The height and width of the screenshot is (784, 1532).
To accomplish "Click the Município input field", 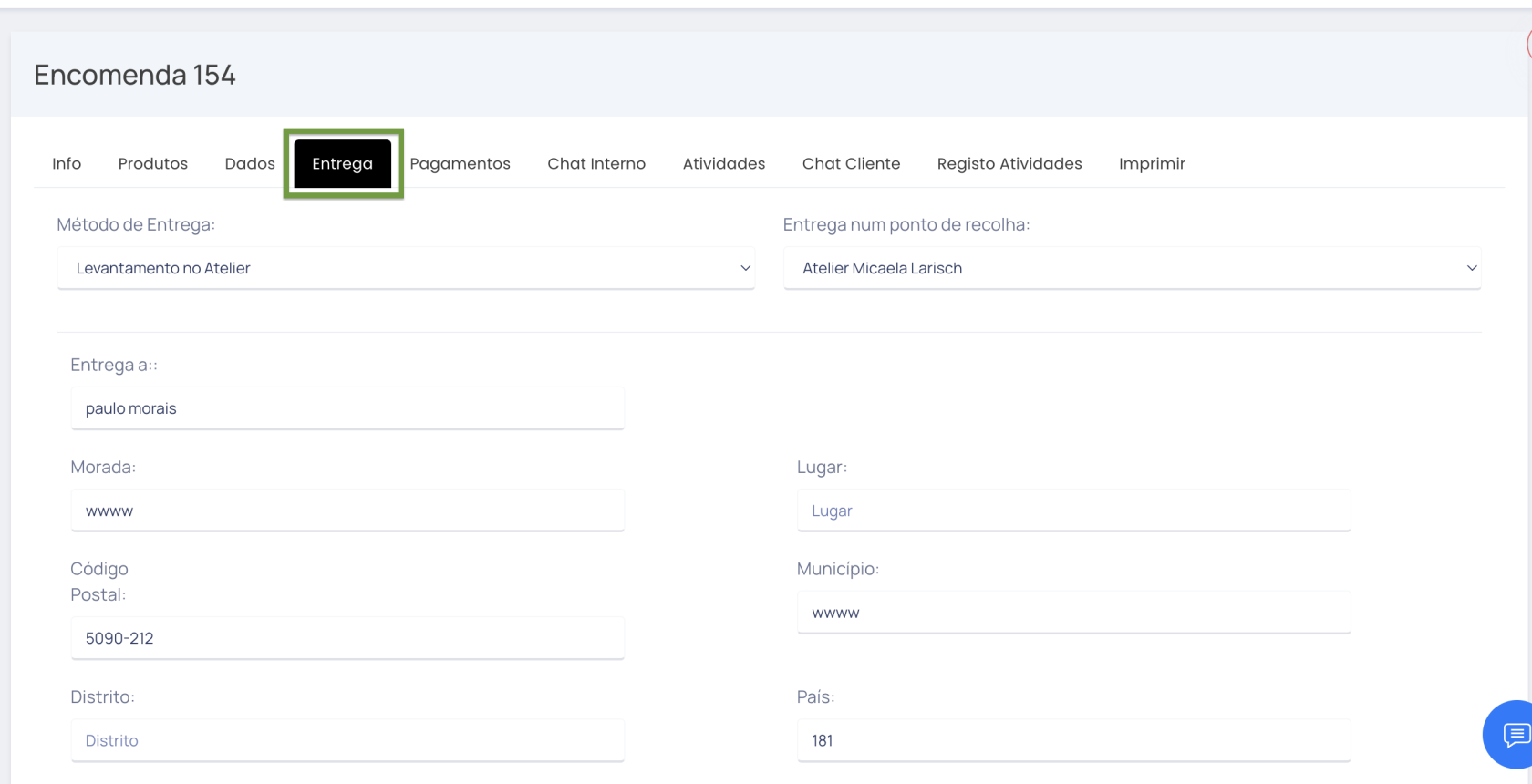I will tap(1073, 613).
